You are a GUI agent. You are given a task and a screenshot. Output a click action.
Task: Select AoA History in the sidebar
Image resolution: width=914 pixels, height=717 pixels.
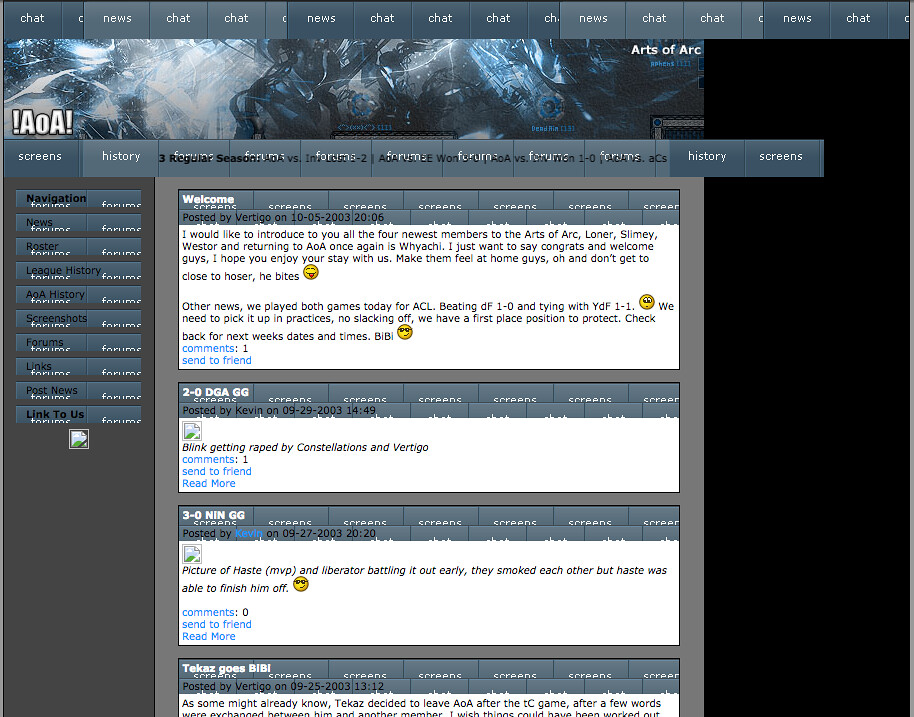coord(55,294)
